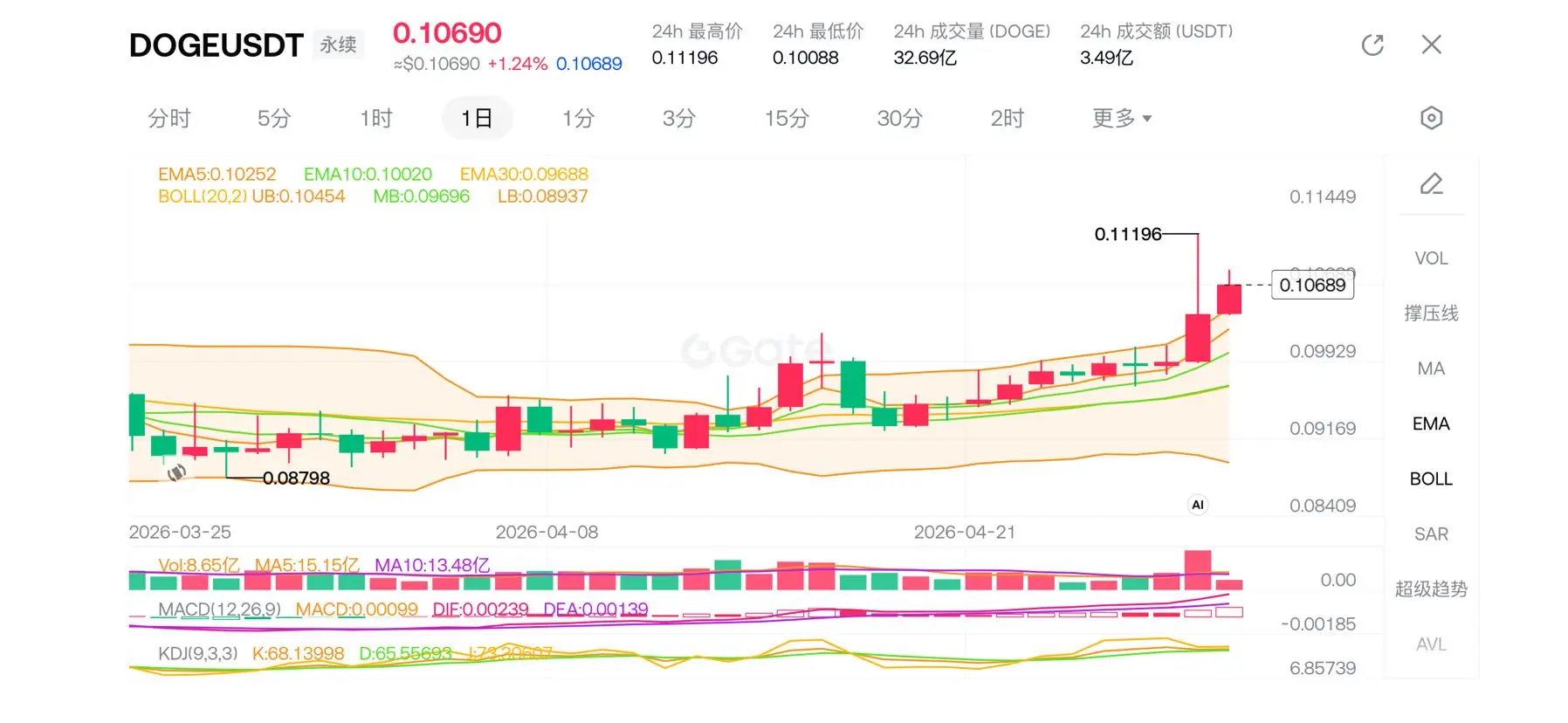Viewport: 1568px width, 723px height.
Task: Toggle the 超级趋势 supertrend indicator
Action: tap(1431, 589)
